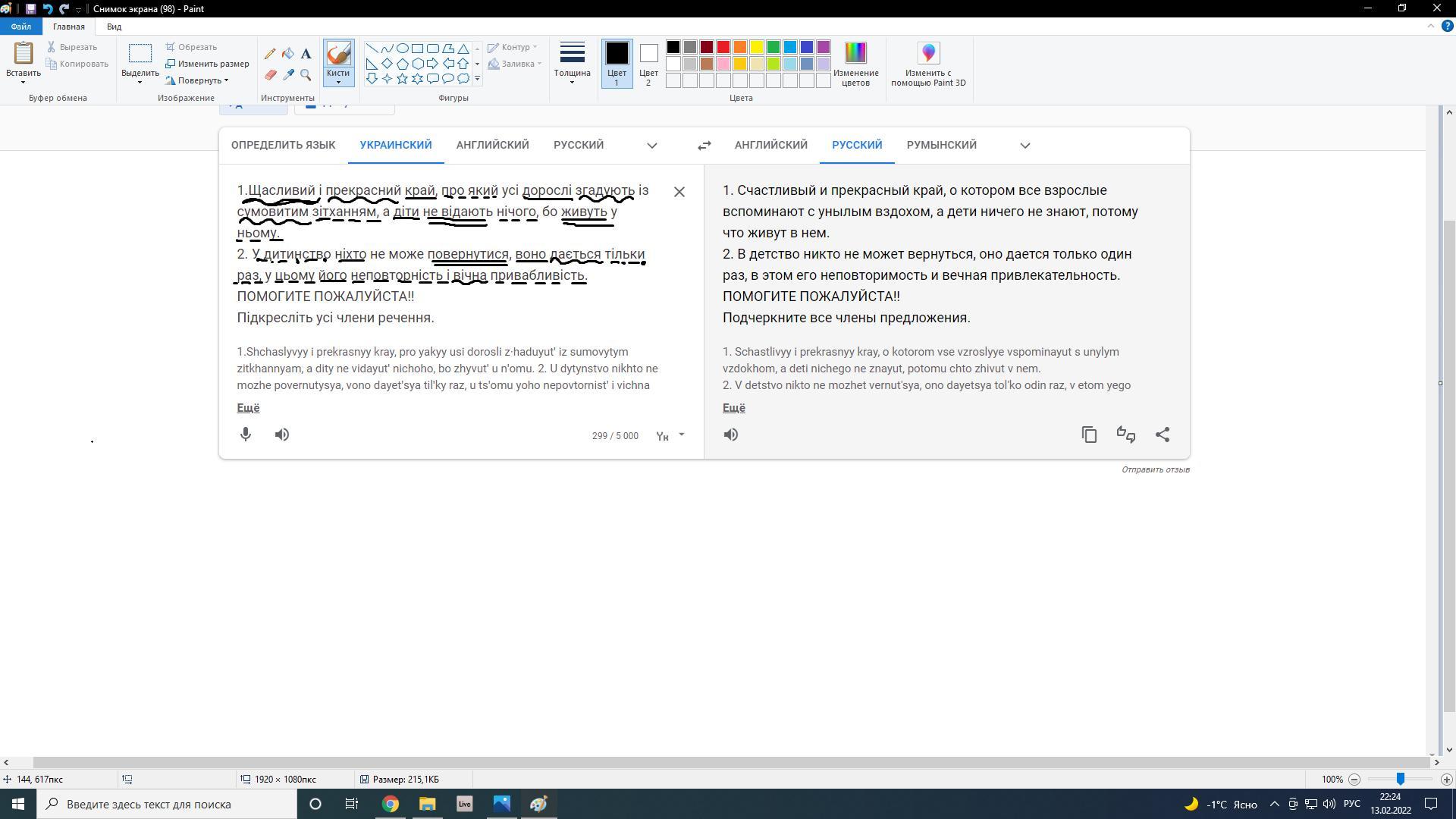The height and width of the screenshot is (819, 1456).
Task: Activate Color 1 selector
Action: coord(617,64)
